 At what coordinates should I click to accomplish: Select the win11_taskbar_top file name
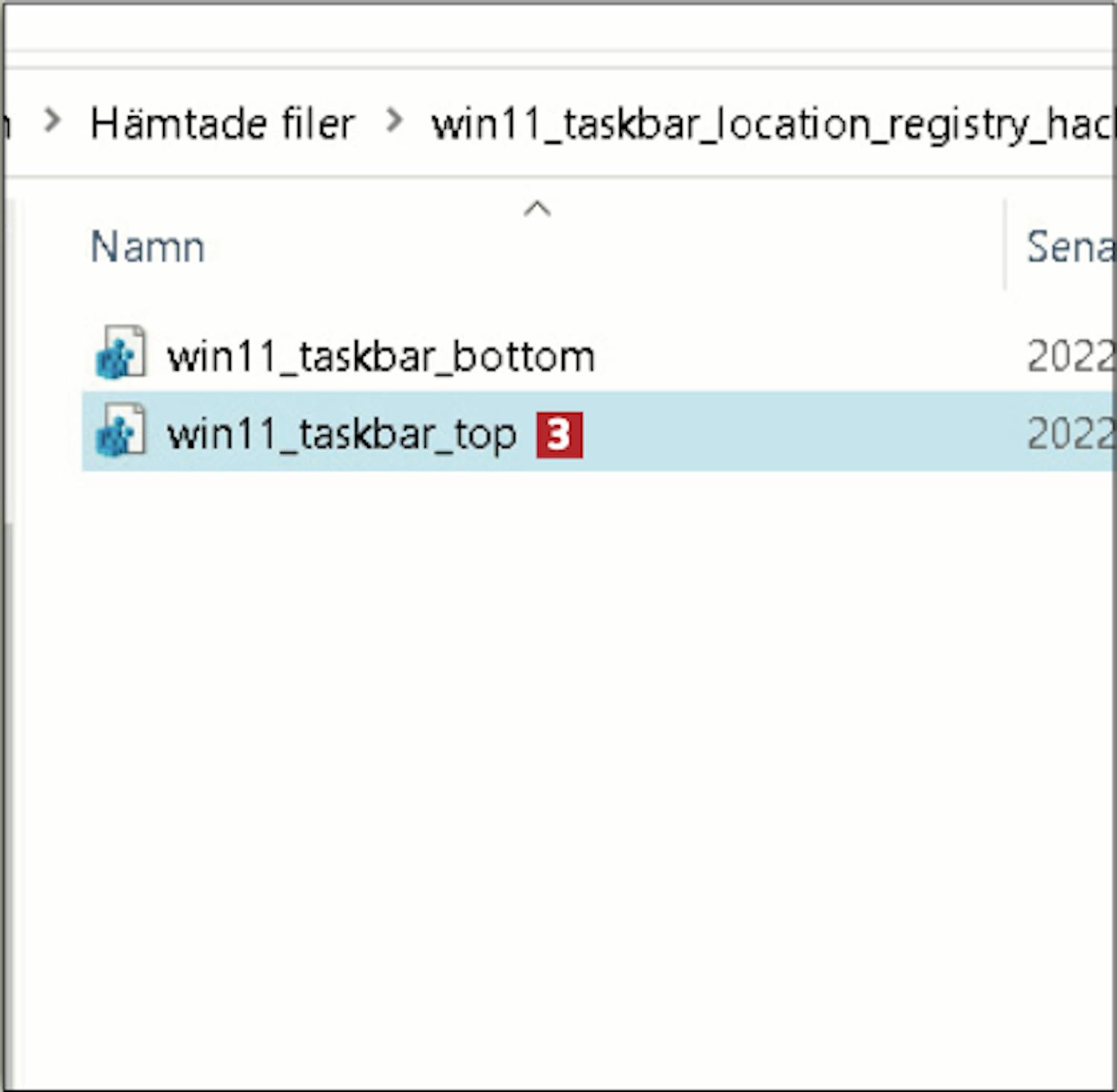[341, 433]
